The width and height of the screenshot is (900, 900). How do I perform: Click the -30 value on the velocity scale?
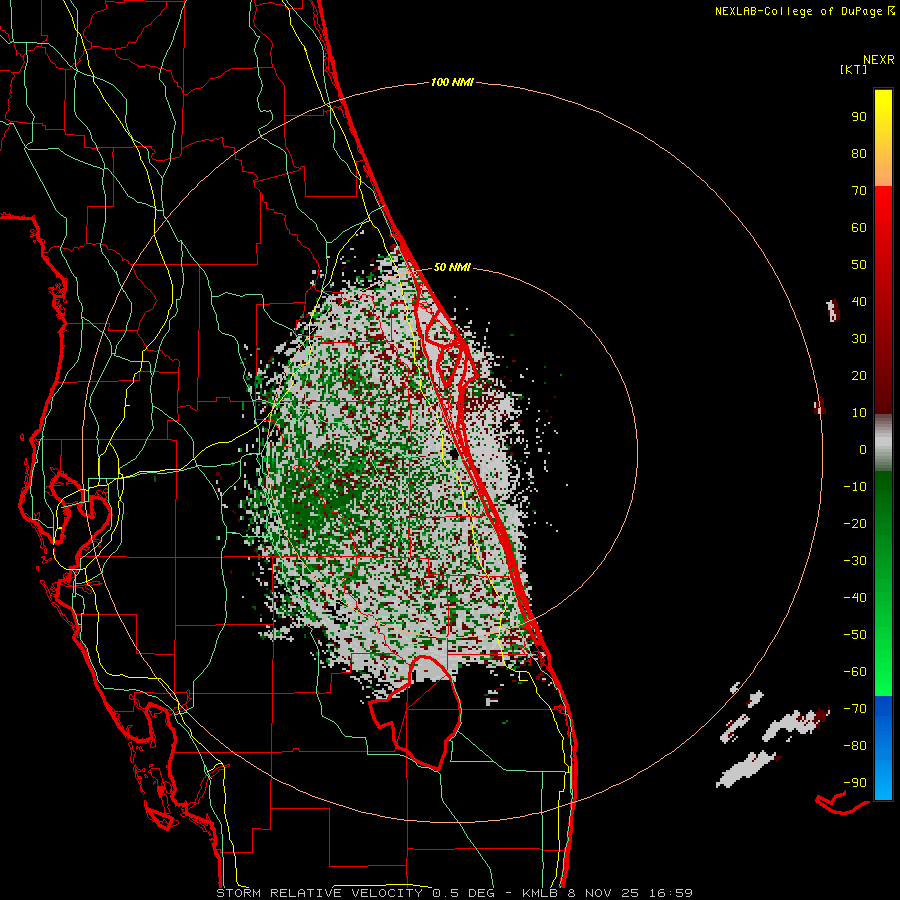point(855,561)
